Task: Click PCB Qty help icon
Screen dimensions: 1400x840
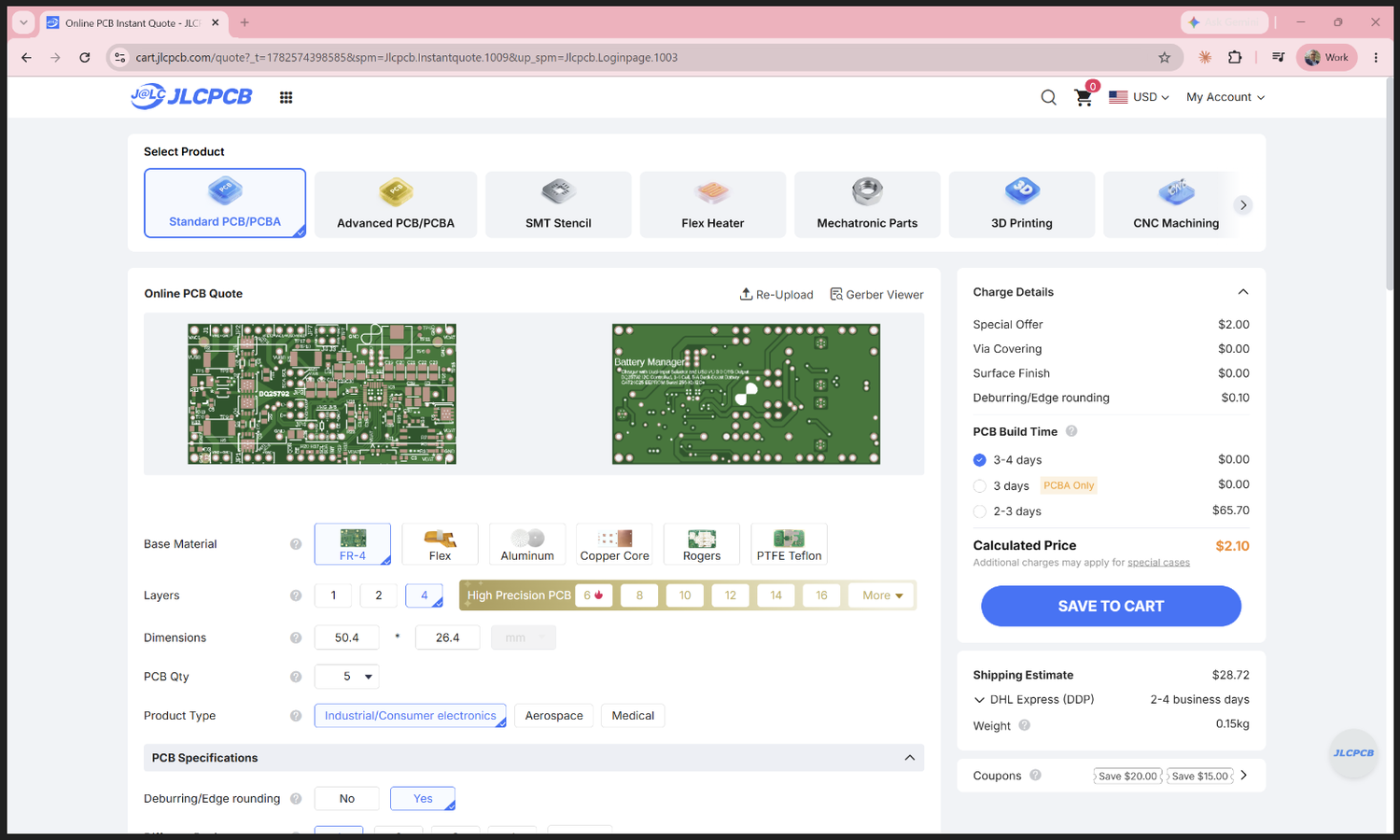Action: (296, 677)
